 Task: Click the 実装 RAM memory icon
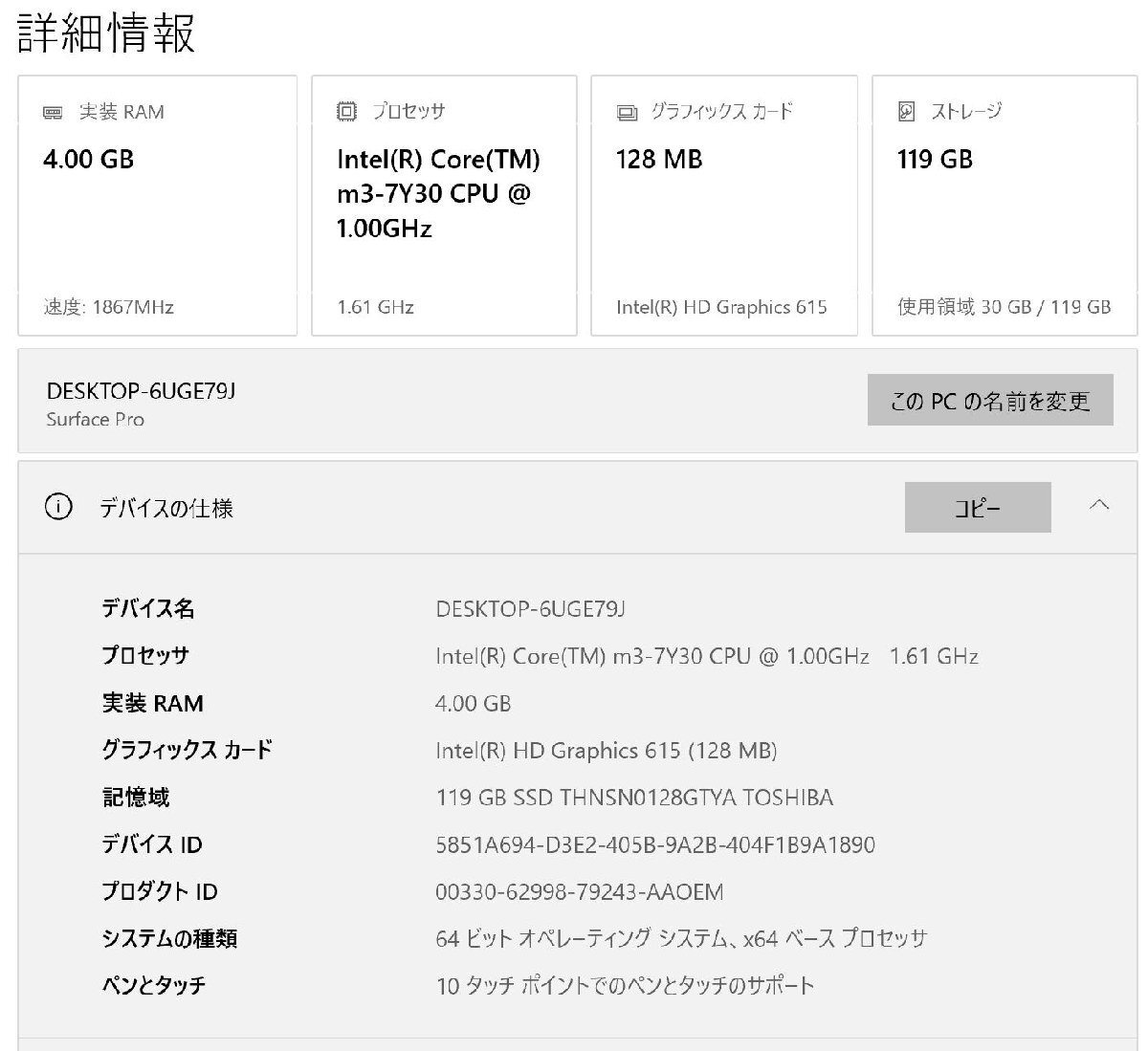point(50,112)
